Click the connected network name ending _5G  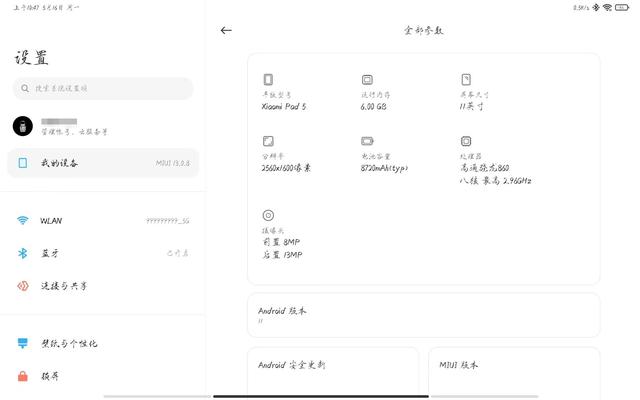(x=168, y=221)
